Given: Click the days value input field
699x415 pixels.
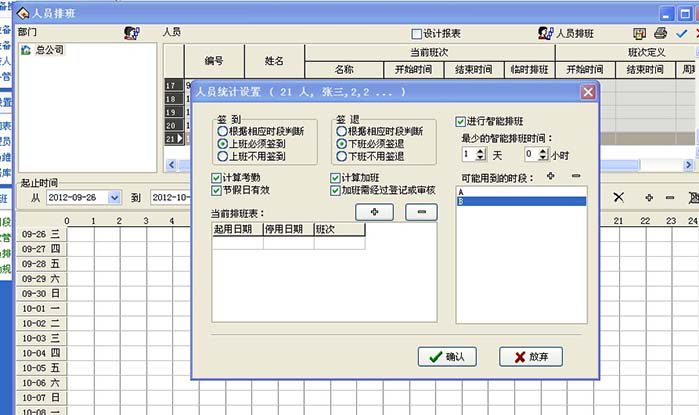Looking at the screenshot, I should pos(469,154).
